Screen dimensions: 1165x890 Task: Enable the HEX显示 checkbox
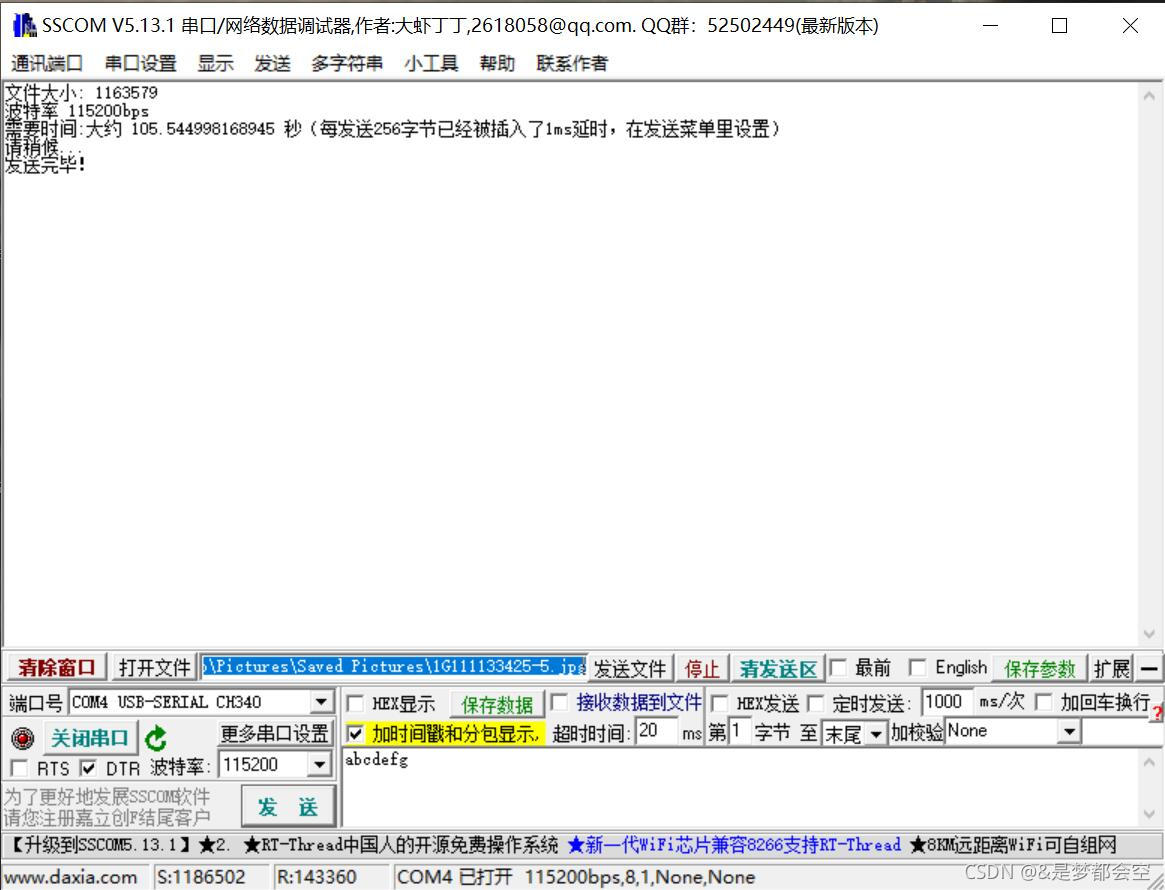coord(356,702)
